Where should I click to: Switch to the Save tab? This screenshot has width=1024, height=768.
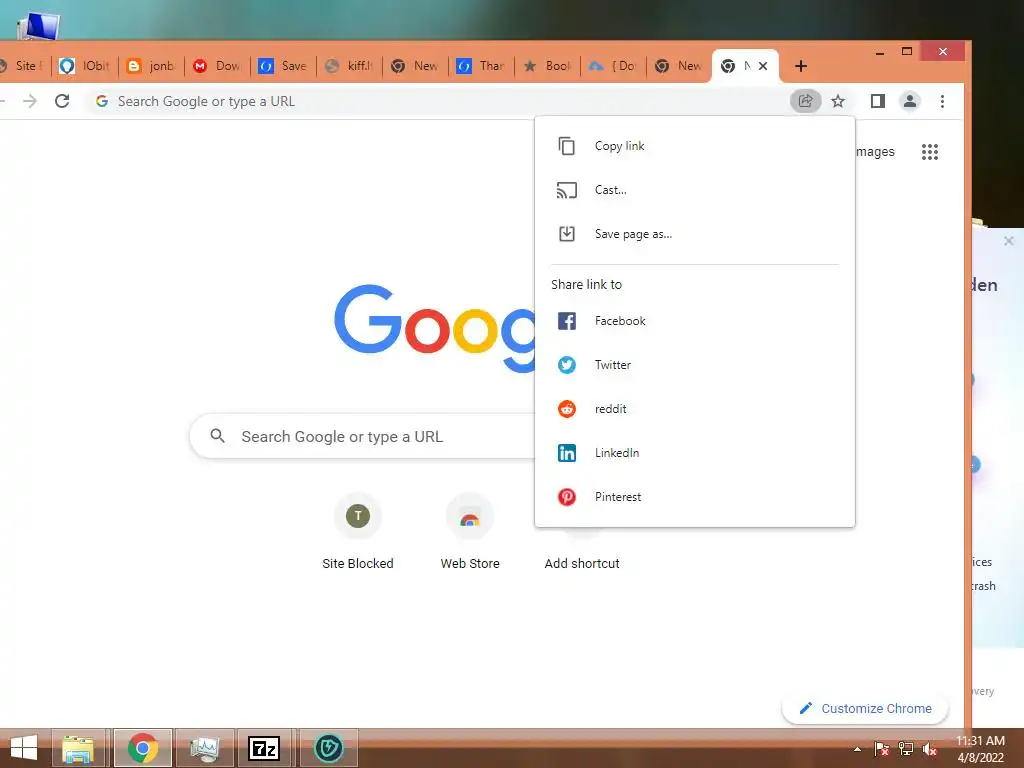pyautogui.click(x=283, y=66)
